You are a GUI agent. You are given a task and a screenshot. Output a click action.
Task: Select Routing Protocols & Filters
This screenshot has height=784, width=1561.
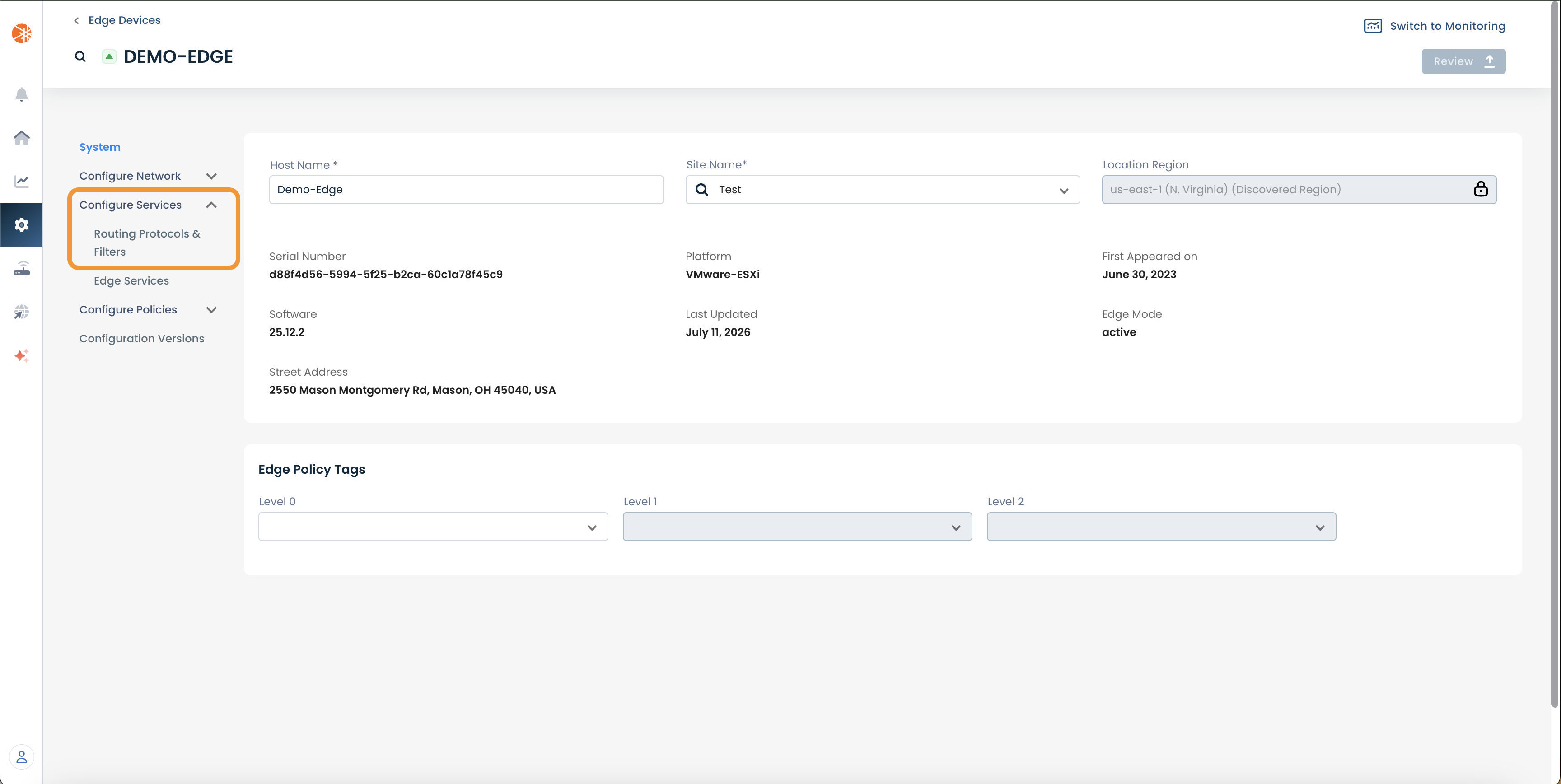pos(147,243)
